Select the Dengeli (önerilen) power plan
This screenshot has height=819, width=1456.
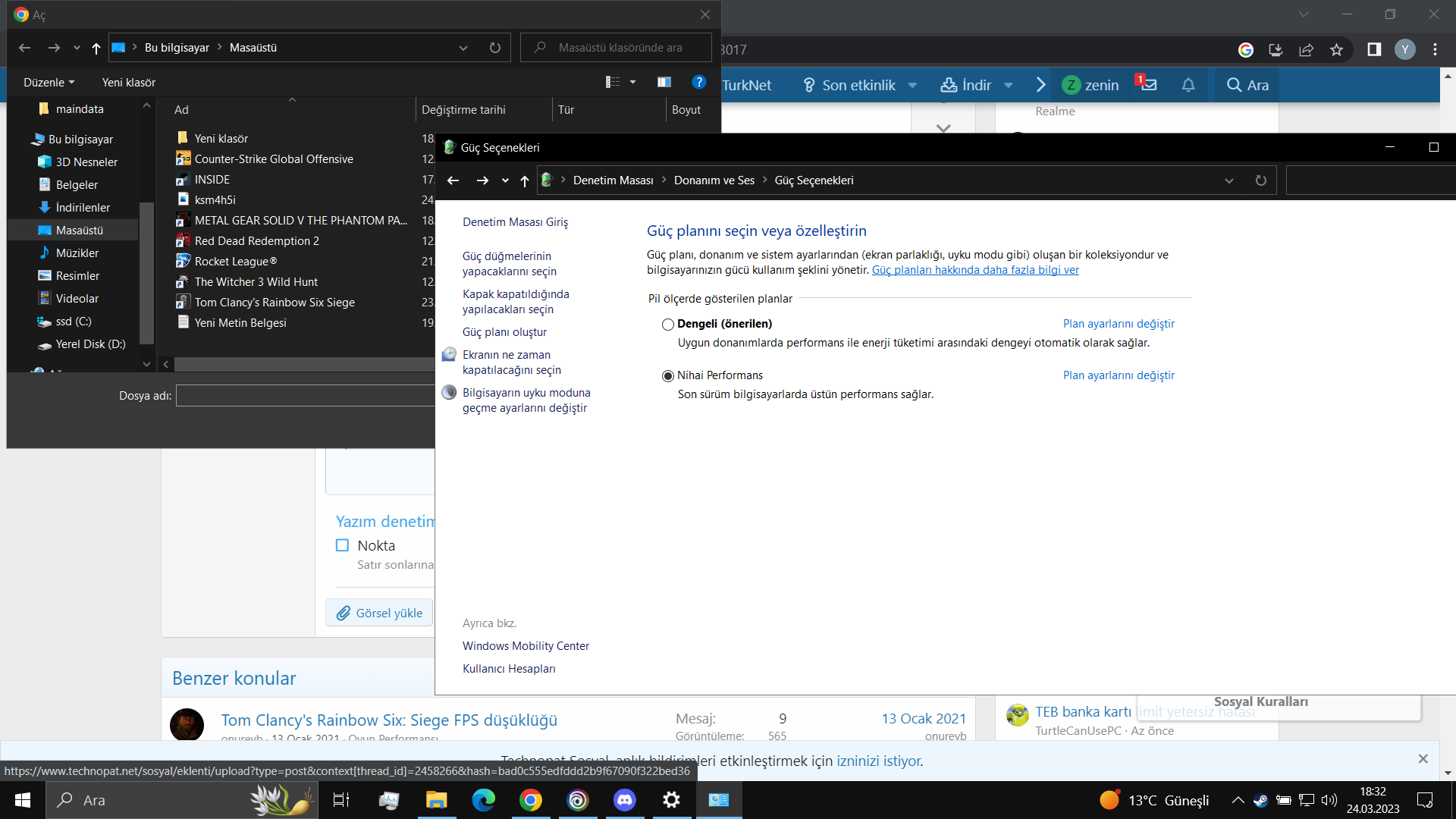point(668,325)
